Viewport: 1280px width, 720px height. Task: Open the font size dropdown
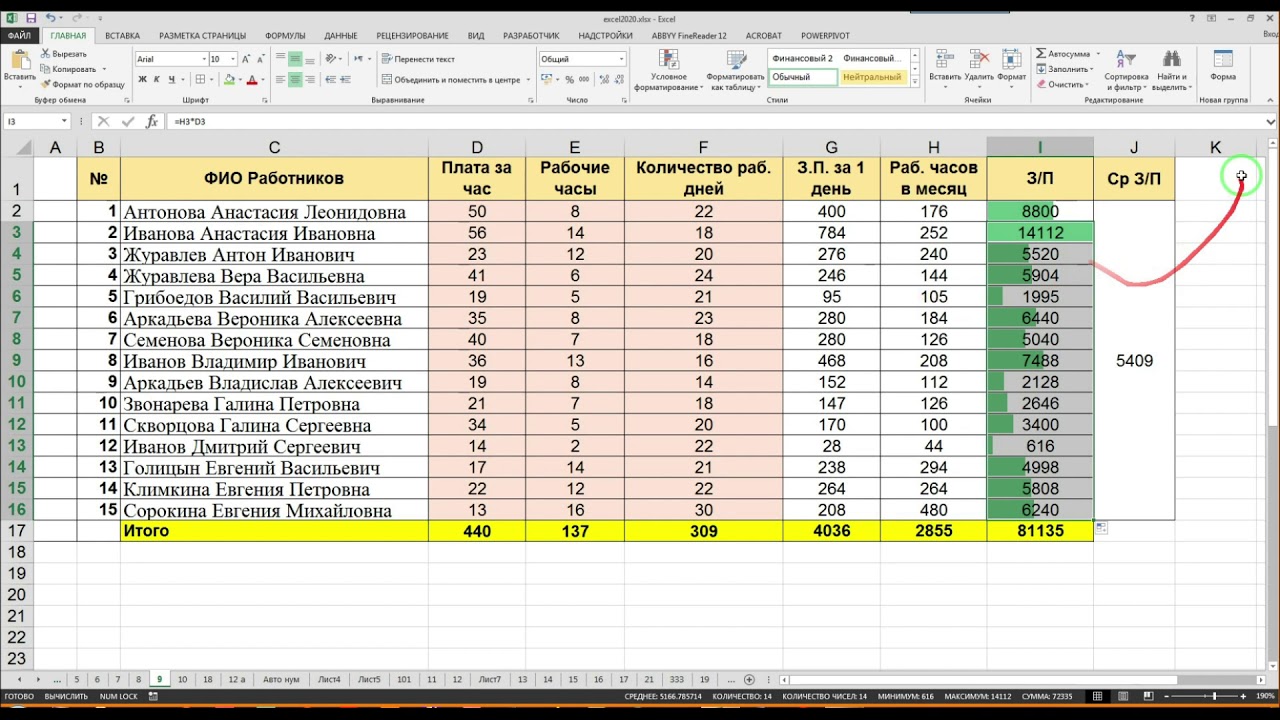[x=232, y=59]
